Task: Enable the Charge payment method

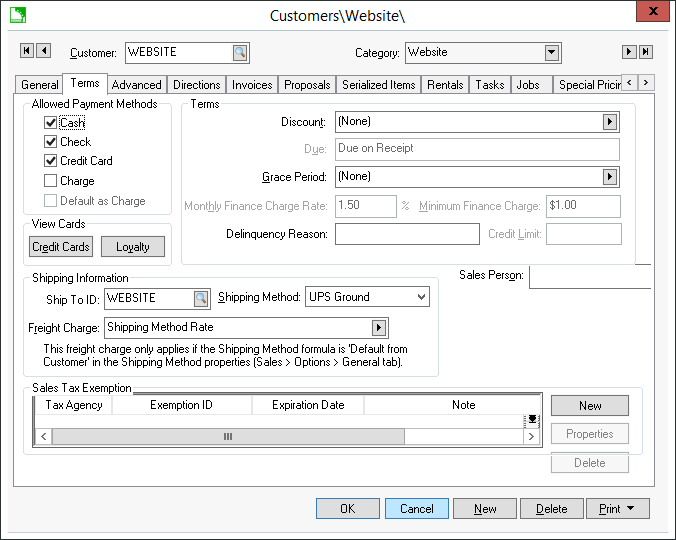Action: 51,181
